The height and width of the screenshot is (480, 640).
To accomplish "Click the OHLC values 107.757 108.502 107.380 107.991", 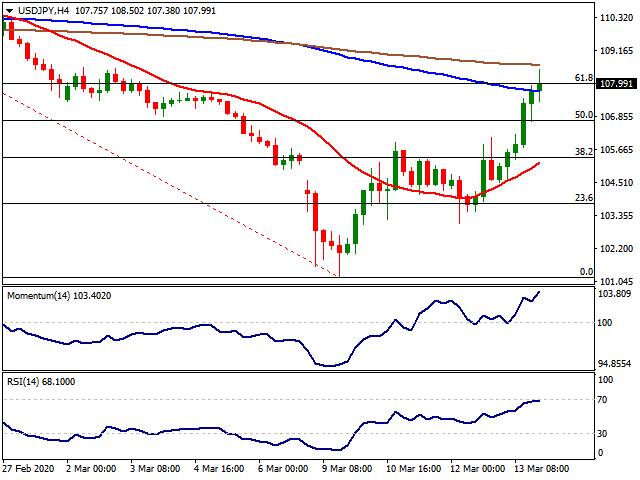I will pyautogui.click(x=145, y=11).
